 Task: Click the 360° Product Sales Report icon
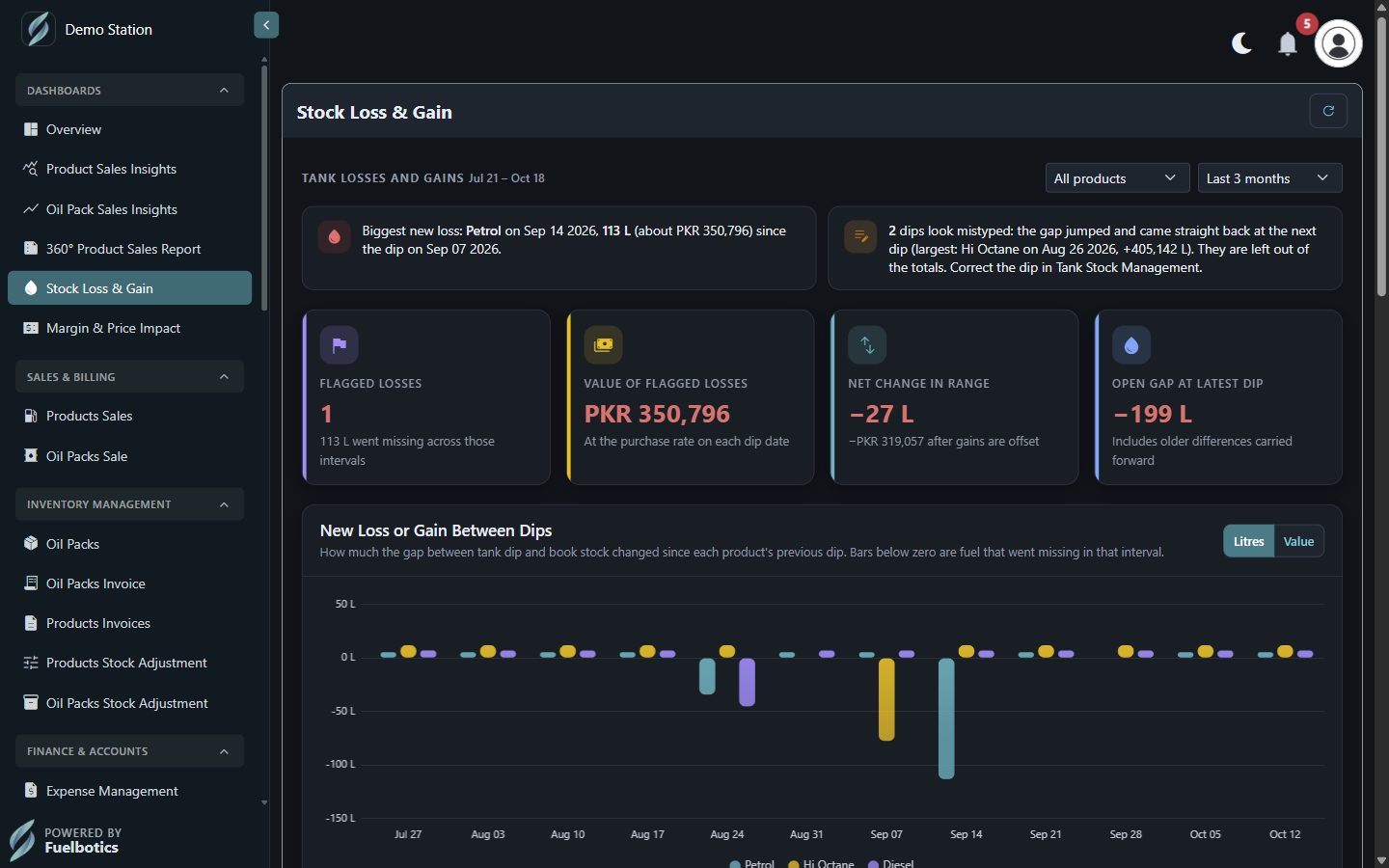pyautogui.click(x=31, y=249)
